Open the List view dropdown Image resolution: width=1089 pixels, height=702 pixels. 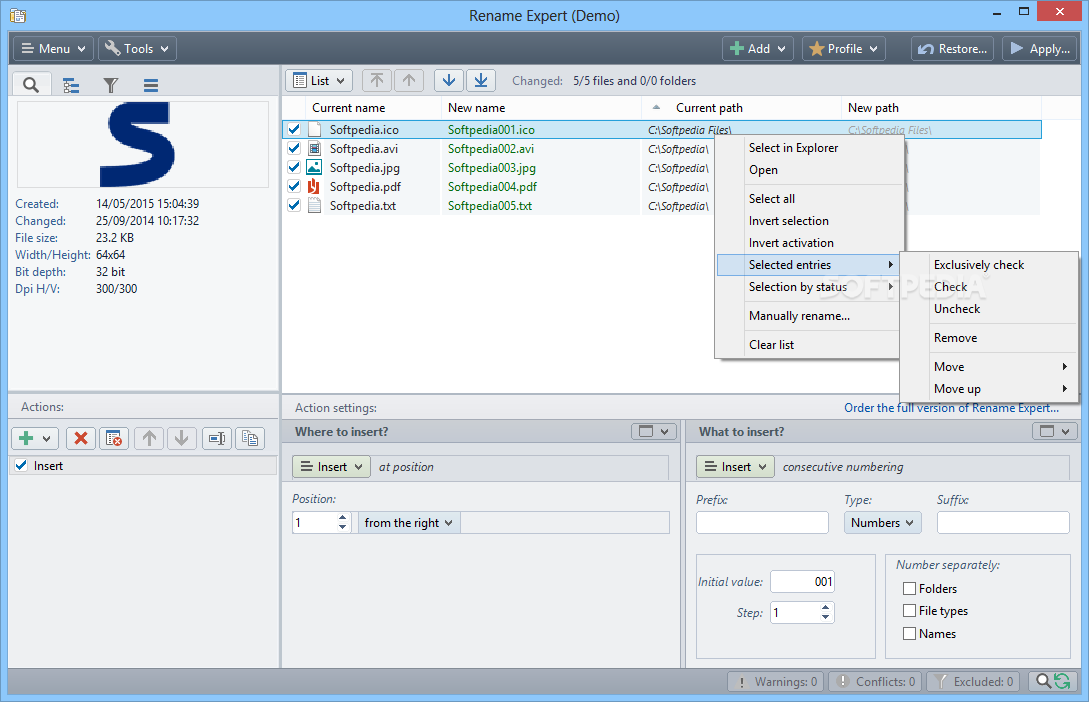(x=319, y=81)
